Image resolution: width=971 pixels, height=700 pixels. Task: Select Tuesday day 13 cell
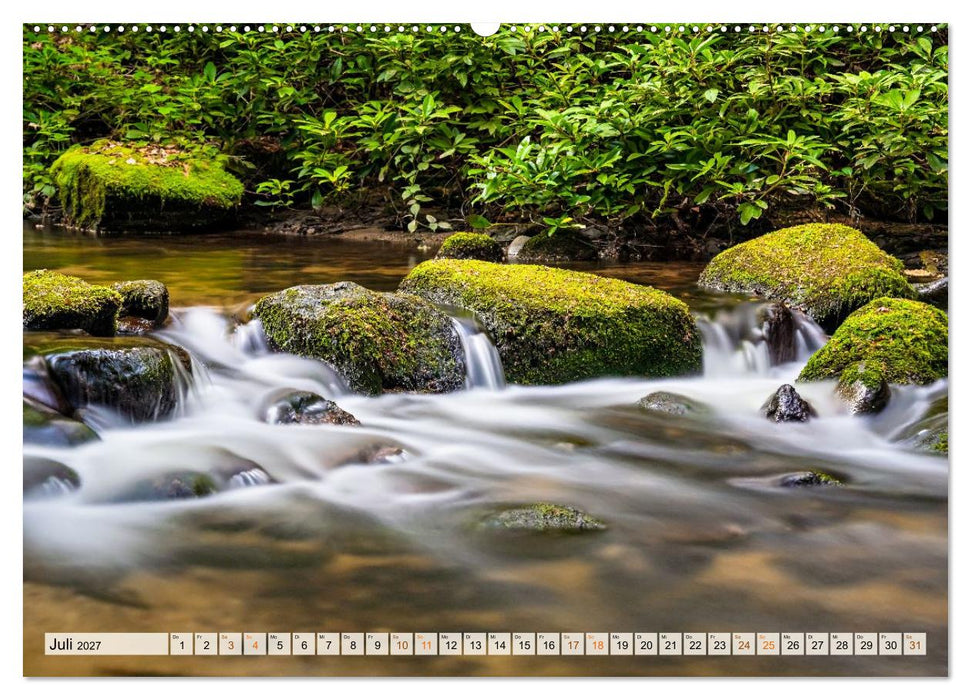point(475,644)
